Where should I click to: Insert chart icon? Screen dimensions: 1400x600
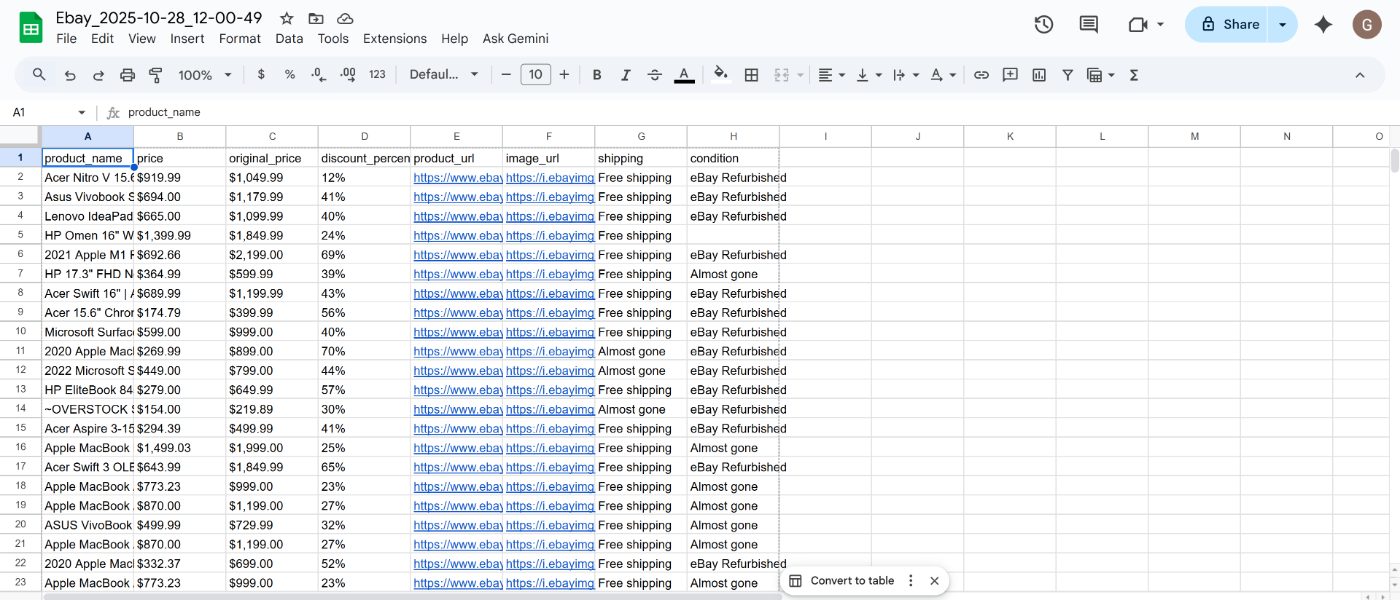point(1039,74)
